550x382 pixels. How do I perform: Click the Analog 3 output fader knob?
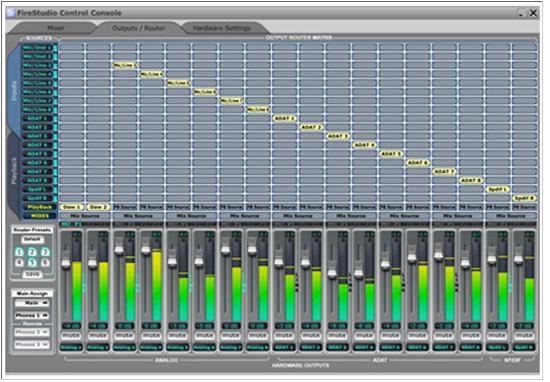[119, 249]
